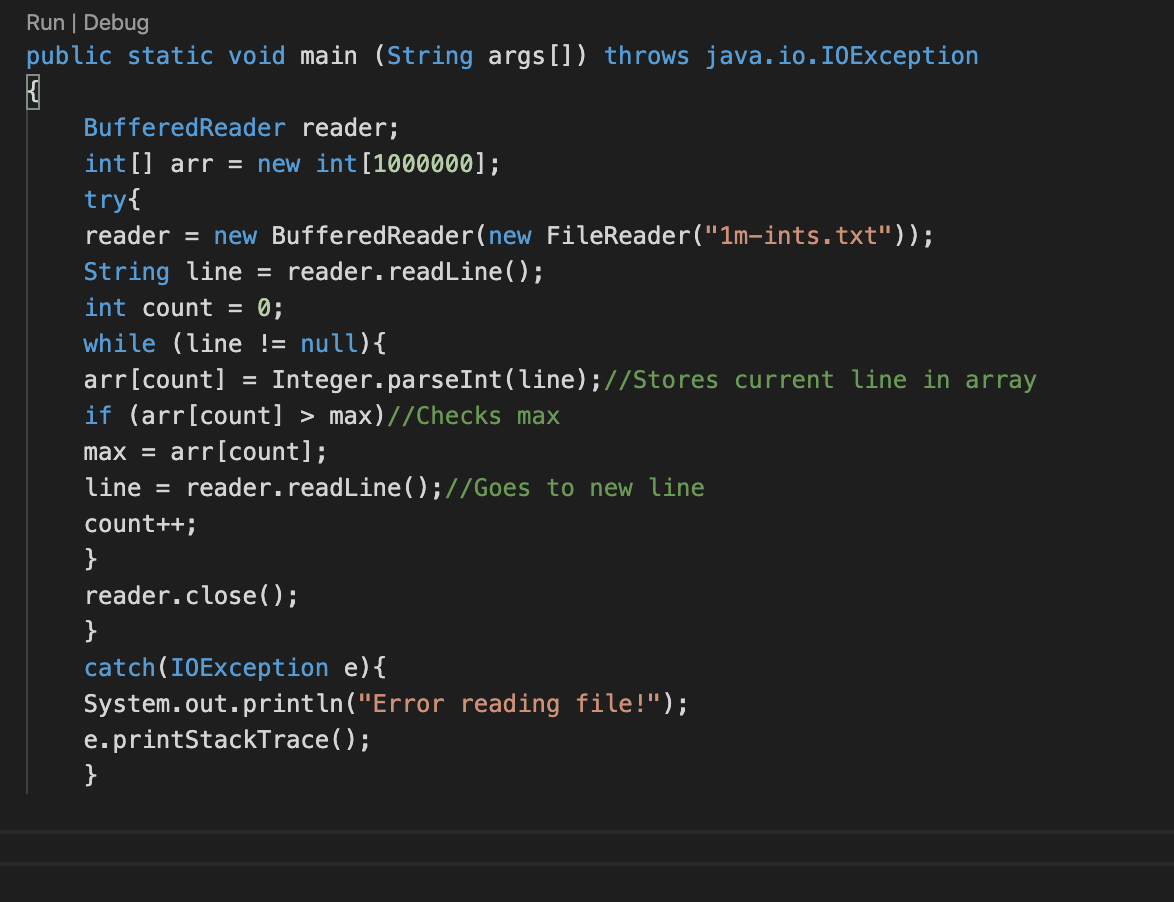Click 'while (line != null){' line

click(235, 344)
